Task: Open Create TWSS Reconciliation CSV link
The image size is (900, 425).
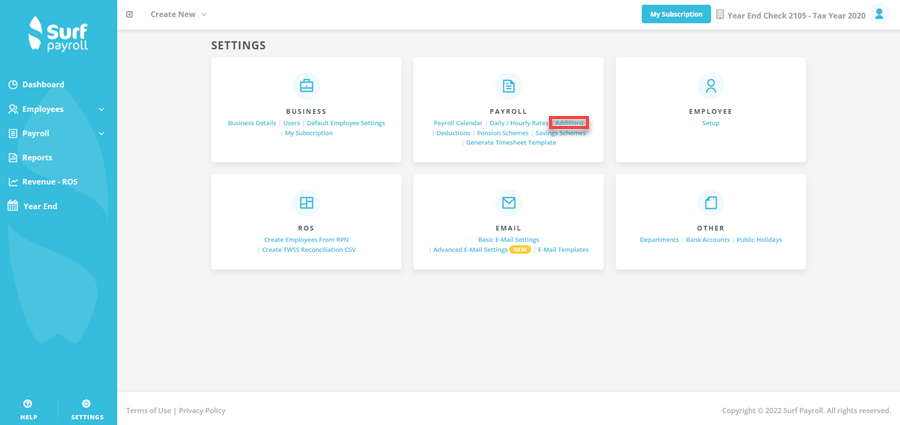Action: 309,250
